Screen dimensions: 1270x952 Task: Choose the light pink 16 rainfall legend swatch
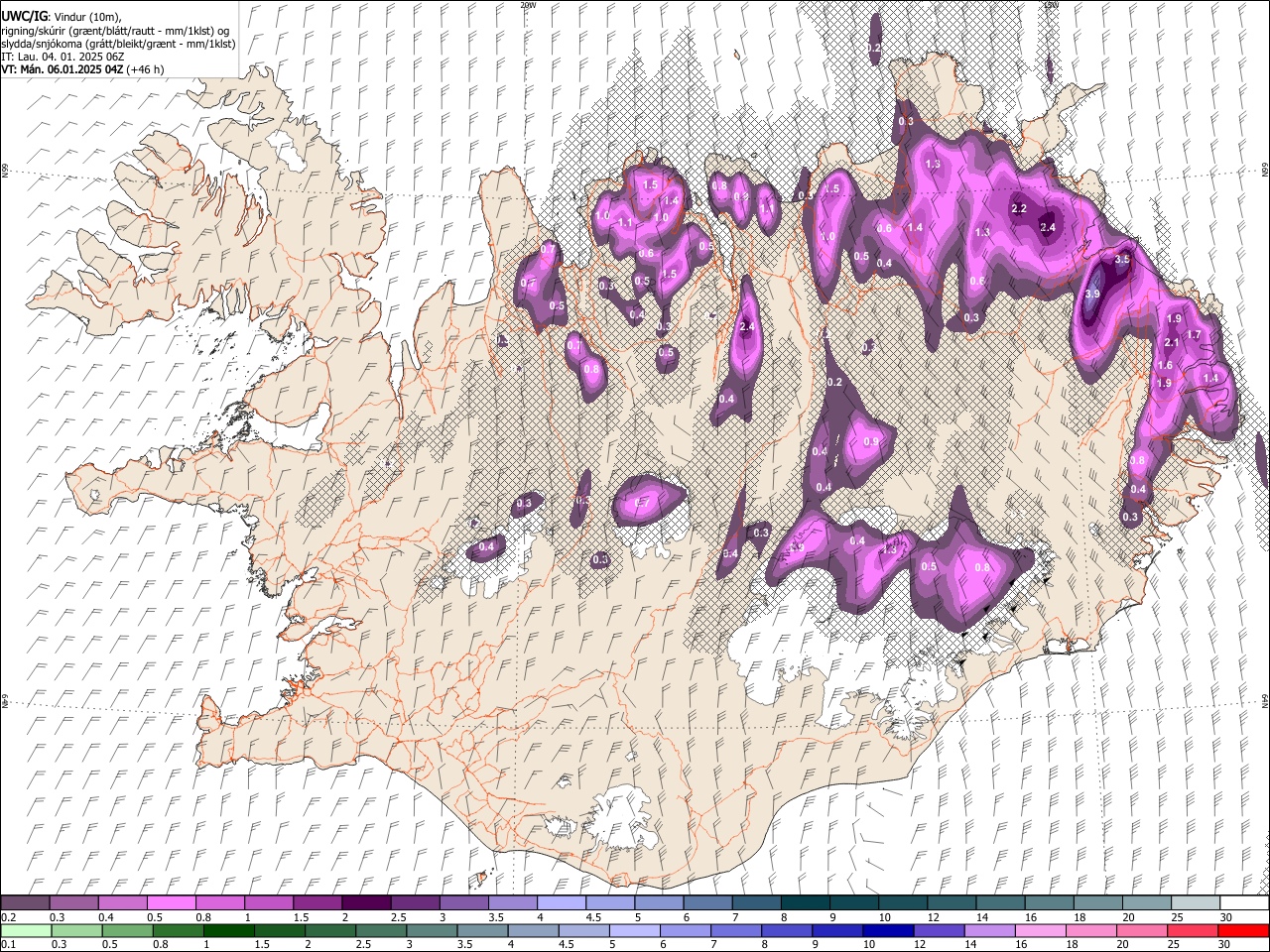[1040, 931]
